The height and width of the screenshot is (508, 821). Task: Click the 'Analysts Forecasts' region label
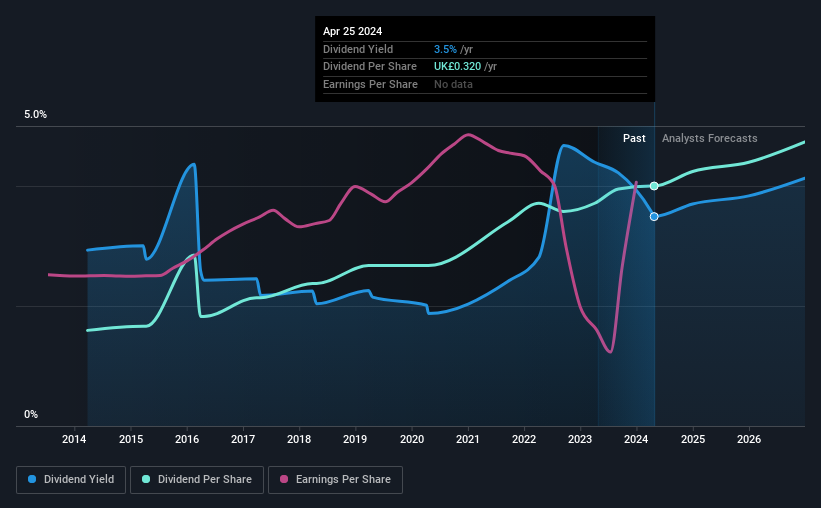point(709,138)
